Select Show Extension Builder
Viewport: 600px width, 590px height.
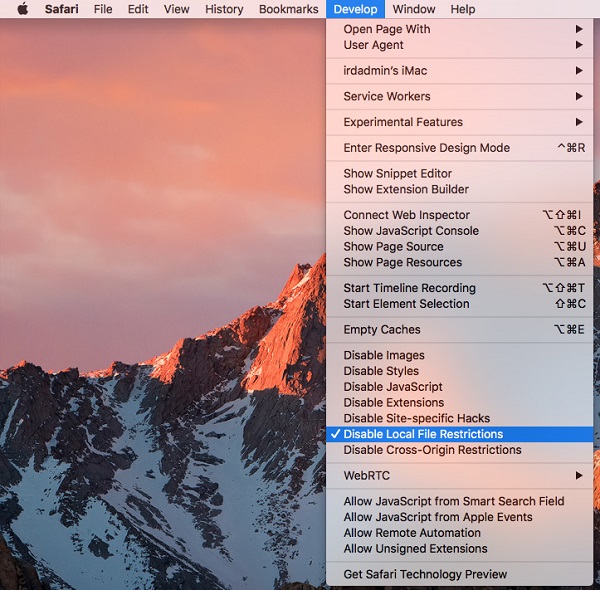(x=460, y=189)
